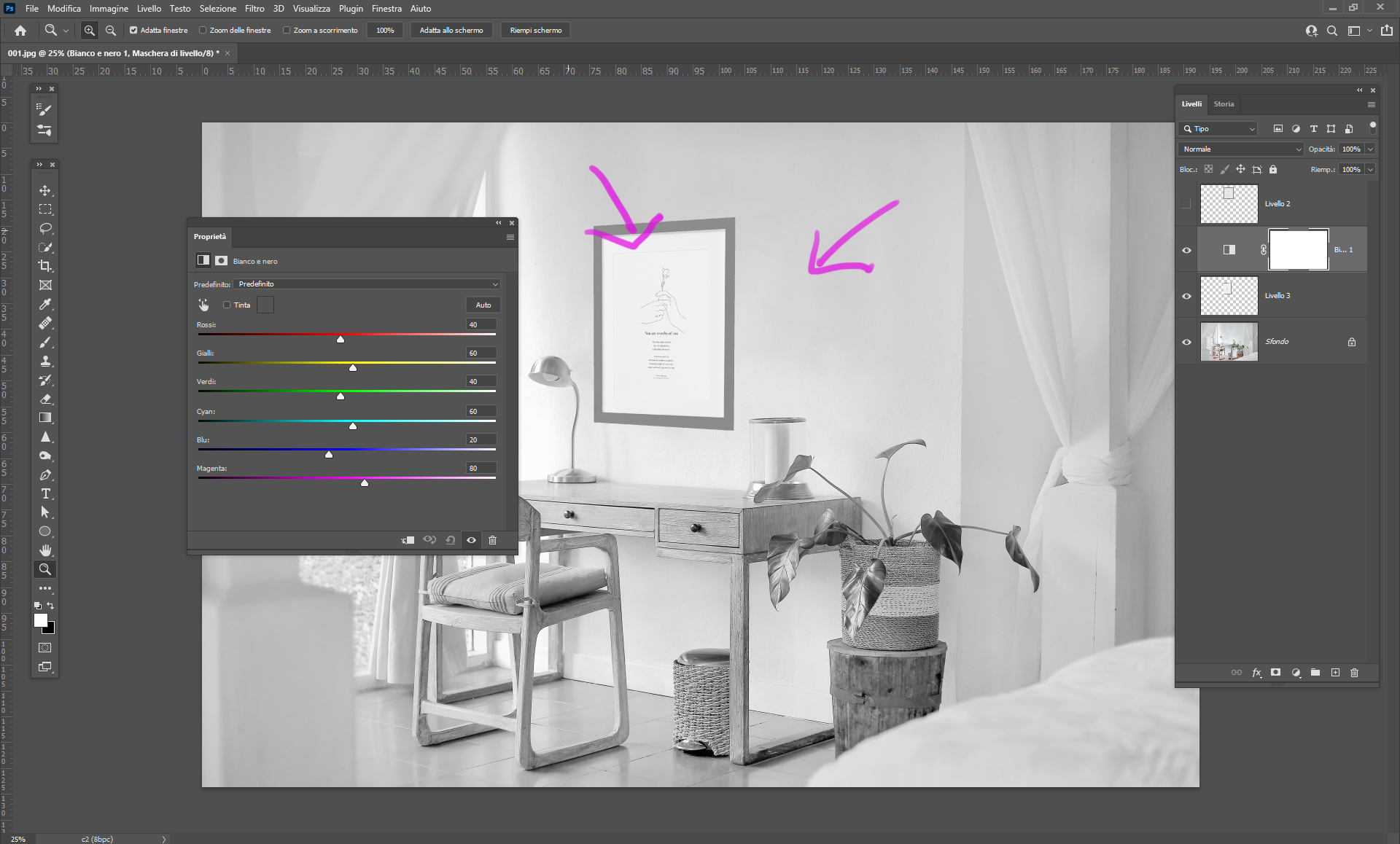Click the Move tool

click(x=45, y=190)
